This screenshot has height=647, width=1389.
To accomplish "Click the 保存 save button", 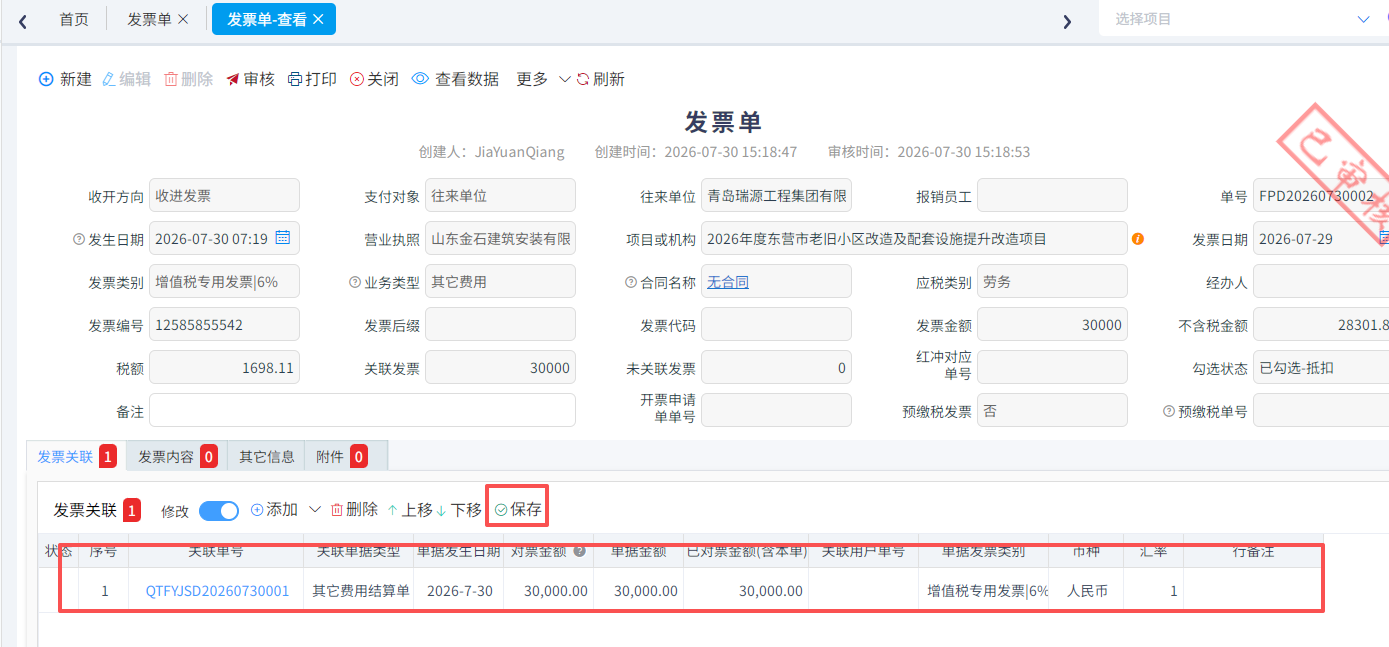I will click(x=518, y=510).
